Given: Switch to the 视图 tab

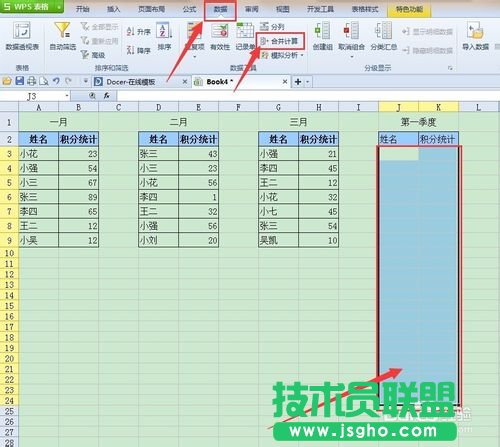Looking at the screenshot, I should (x=282, y=9).
